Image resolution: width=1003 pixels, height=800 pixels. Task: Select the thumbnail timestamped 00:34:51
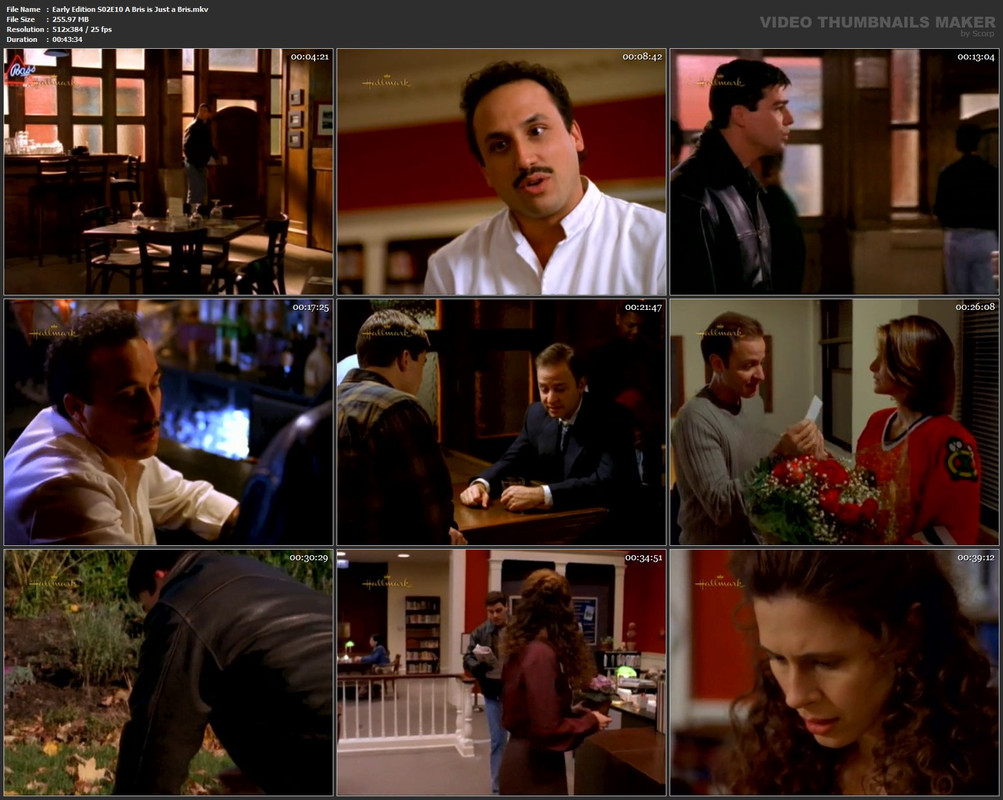[x=502, y=673]
